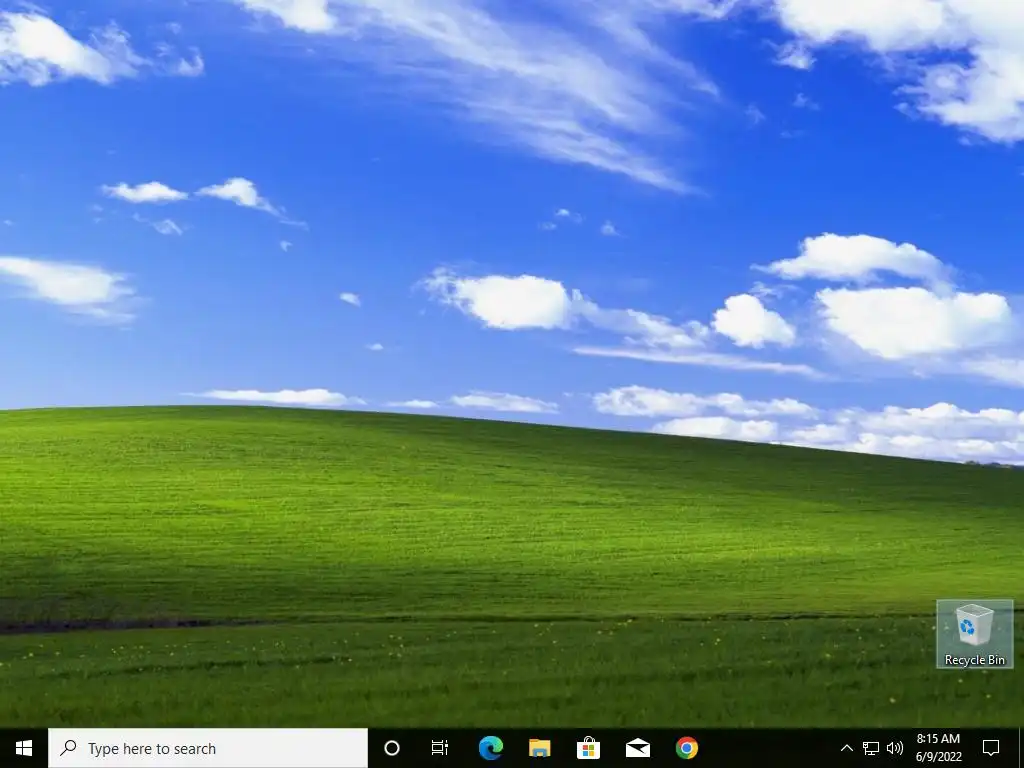Screen dimensions: 1024x768
Task: Click the taskbar search box
Action: pyautogui.click(x=208, y=748)
